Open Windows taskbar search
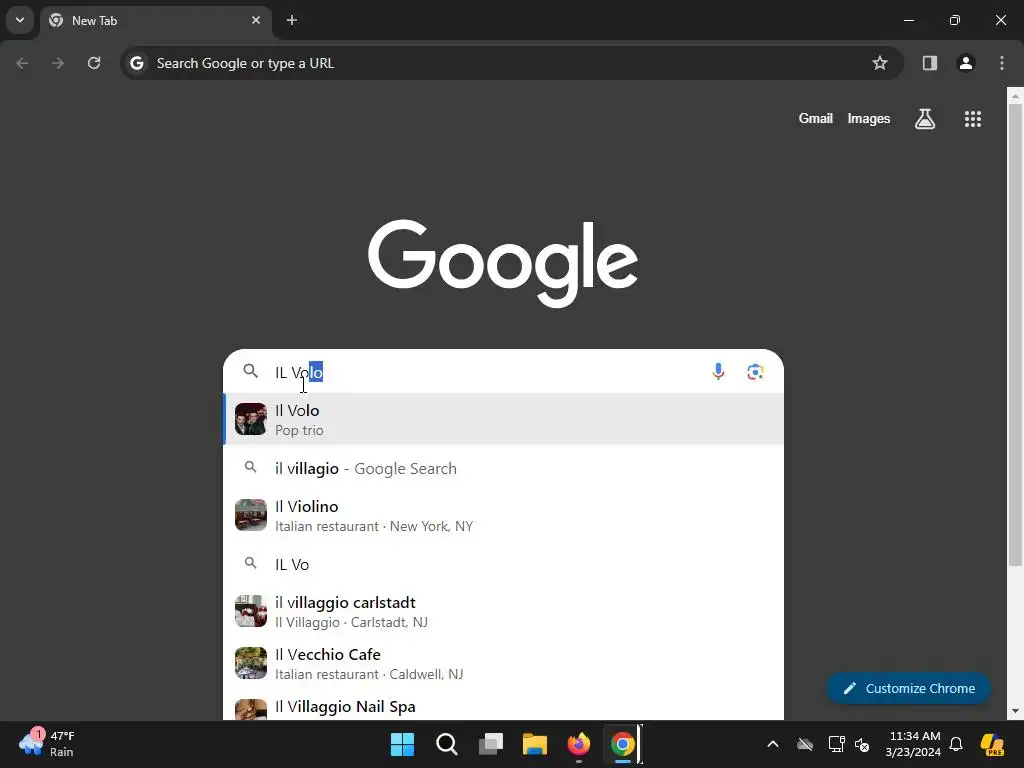 447,744
